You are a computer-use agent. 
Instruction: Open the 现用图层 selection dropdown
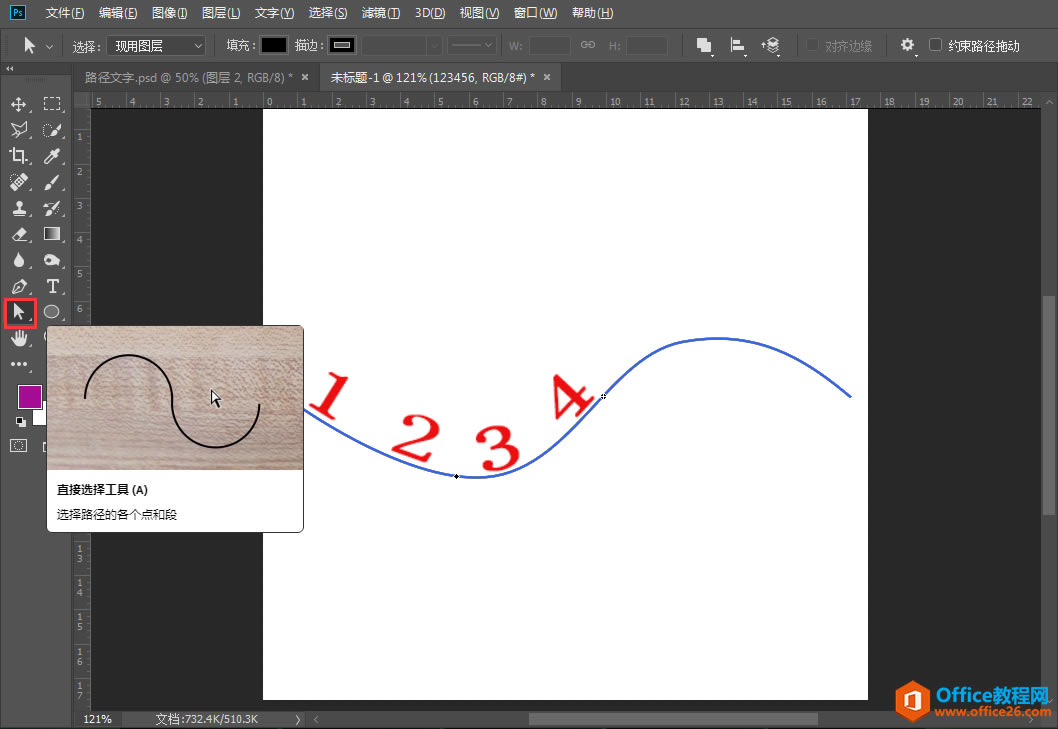(x=156, y=46)
